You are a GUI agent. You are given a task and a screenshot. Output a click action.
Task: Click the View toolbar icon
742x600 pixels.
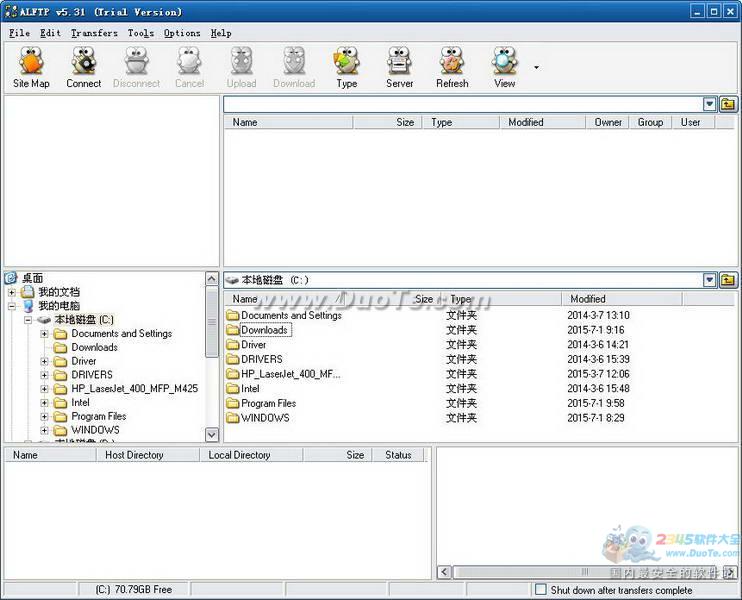tap(504, 67)
